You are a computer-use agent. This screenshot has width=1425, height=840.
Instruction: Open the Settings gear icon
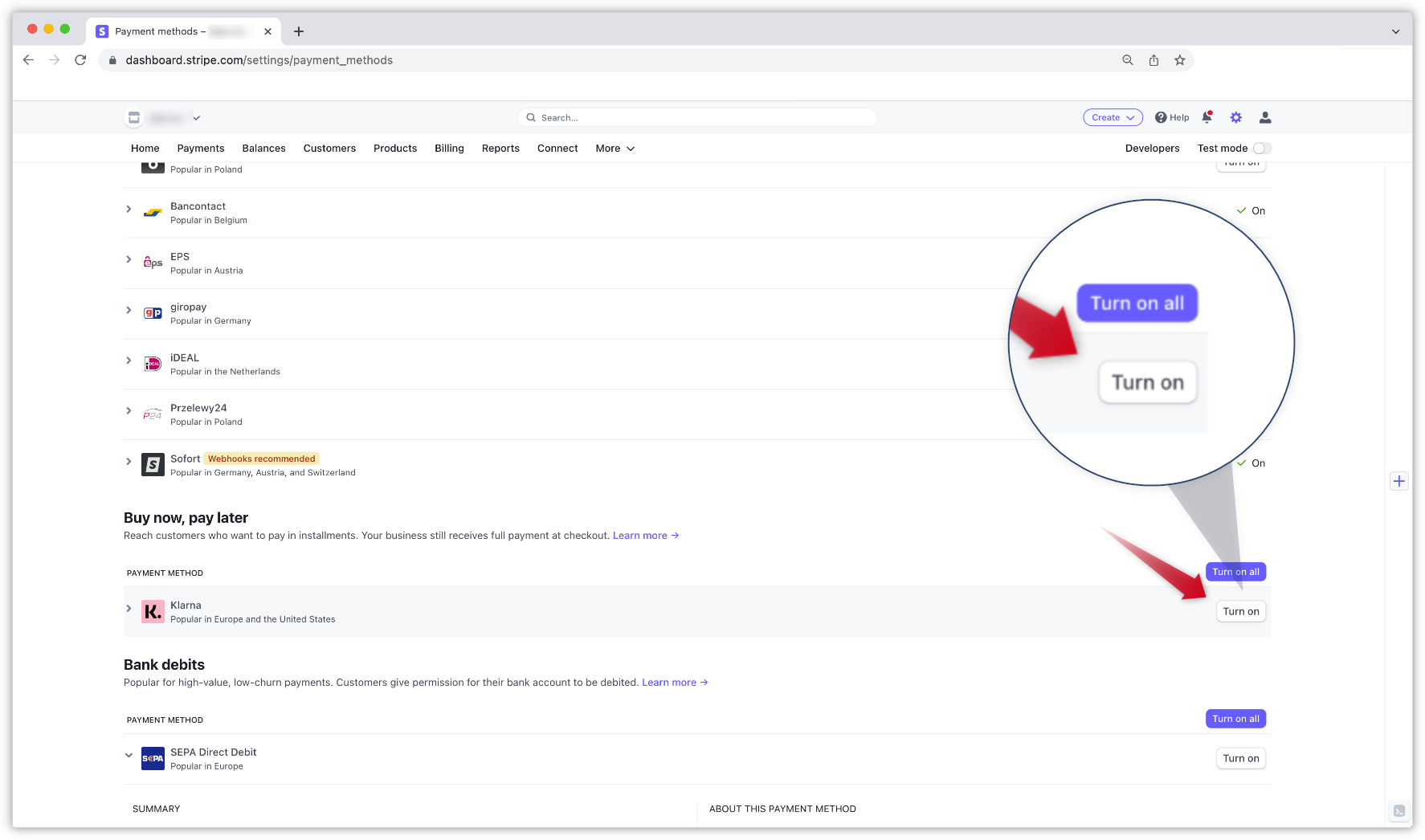coord(1235,118)
